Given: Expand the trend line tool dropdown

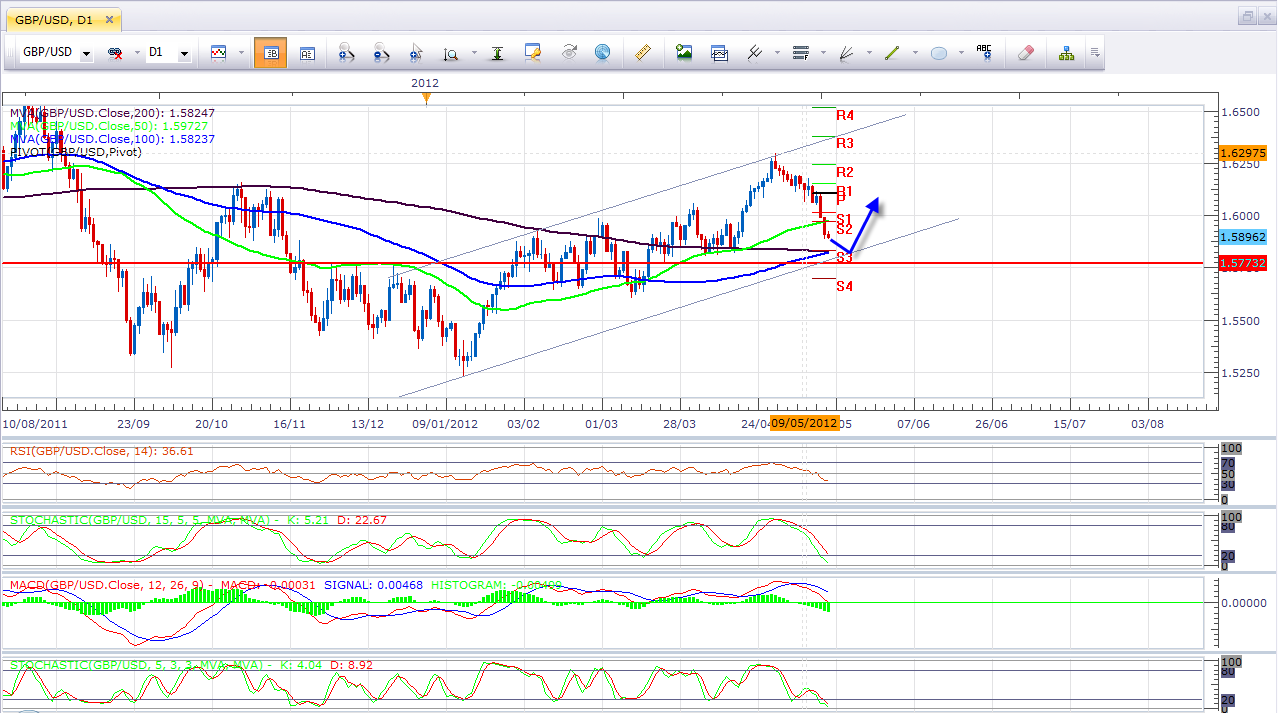Looking at the screenshot, I should pos(914,53).
